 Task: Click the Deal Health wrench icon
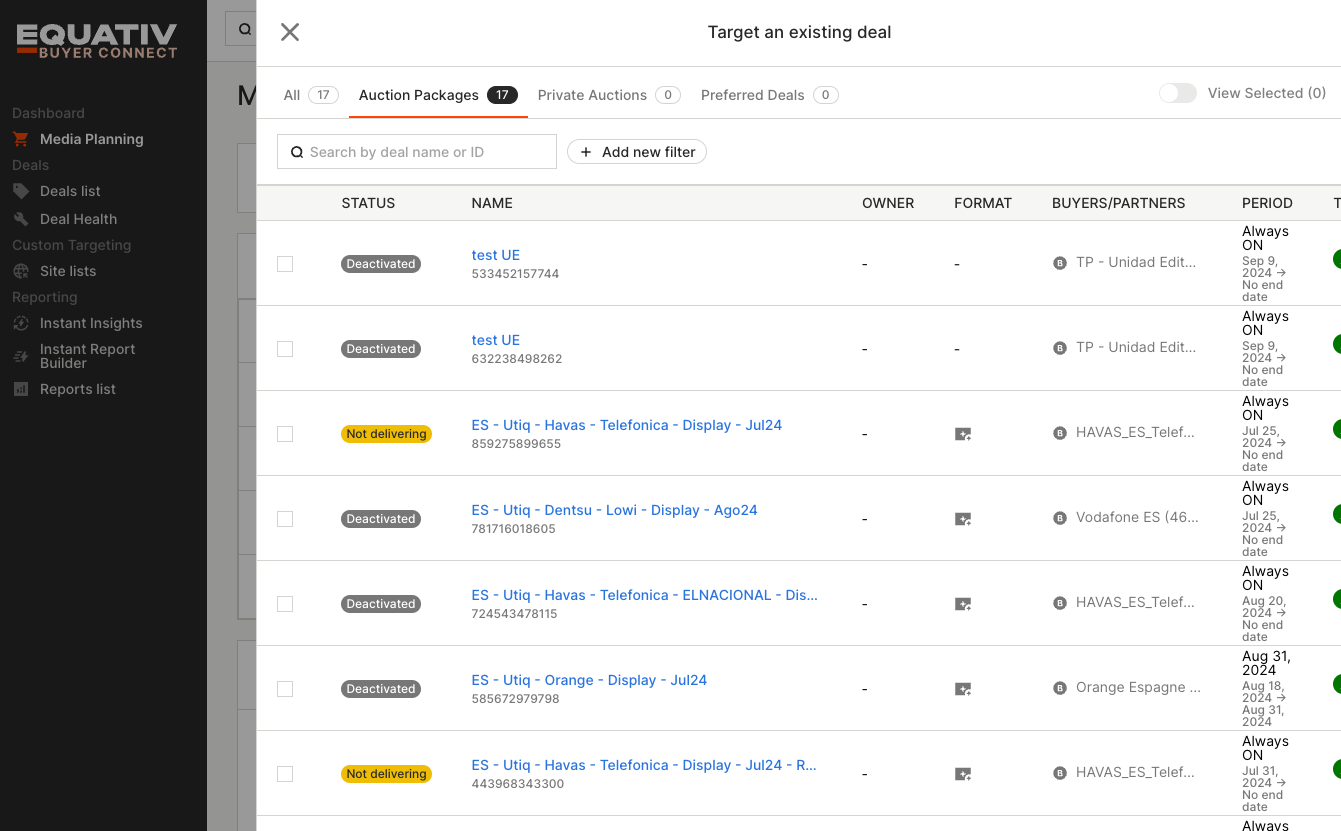[x=20, y=219]
